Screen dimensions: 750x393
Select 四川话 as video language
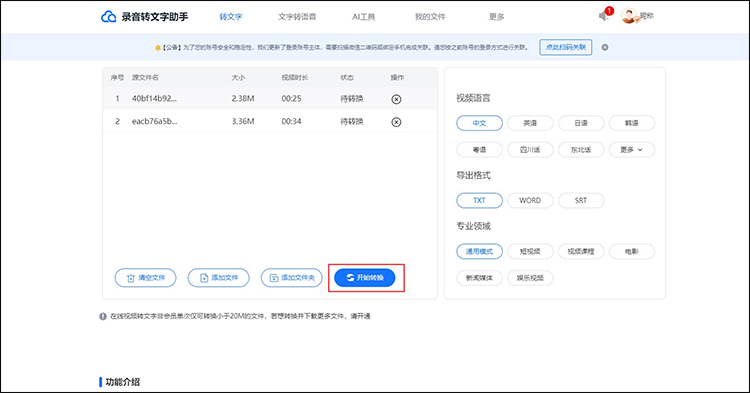[530, 150]
